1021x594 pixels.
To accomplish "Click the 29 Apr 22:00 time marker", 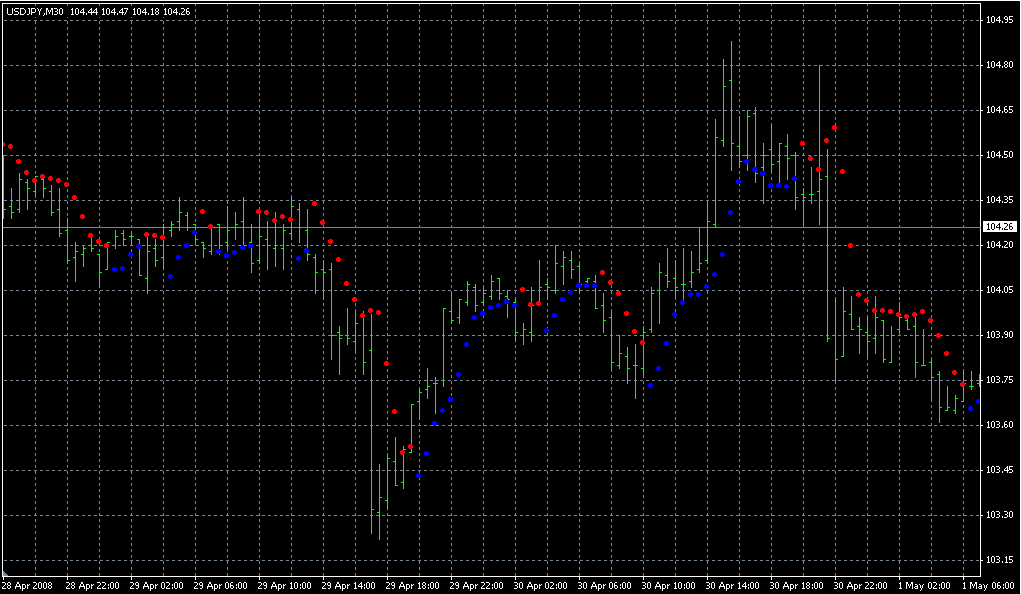I will point(477,585).
